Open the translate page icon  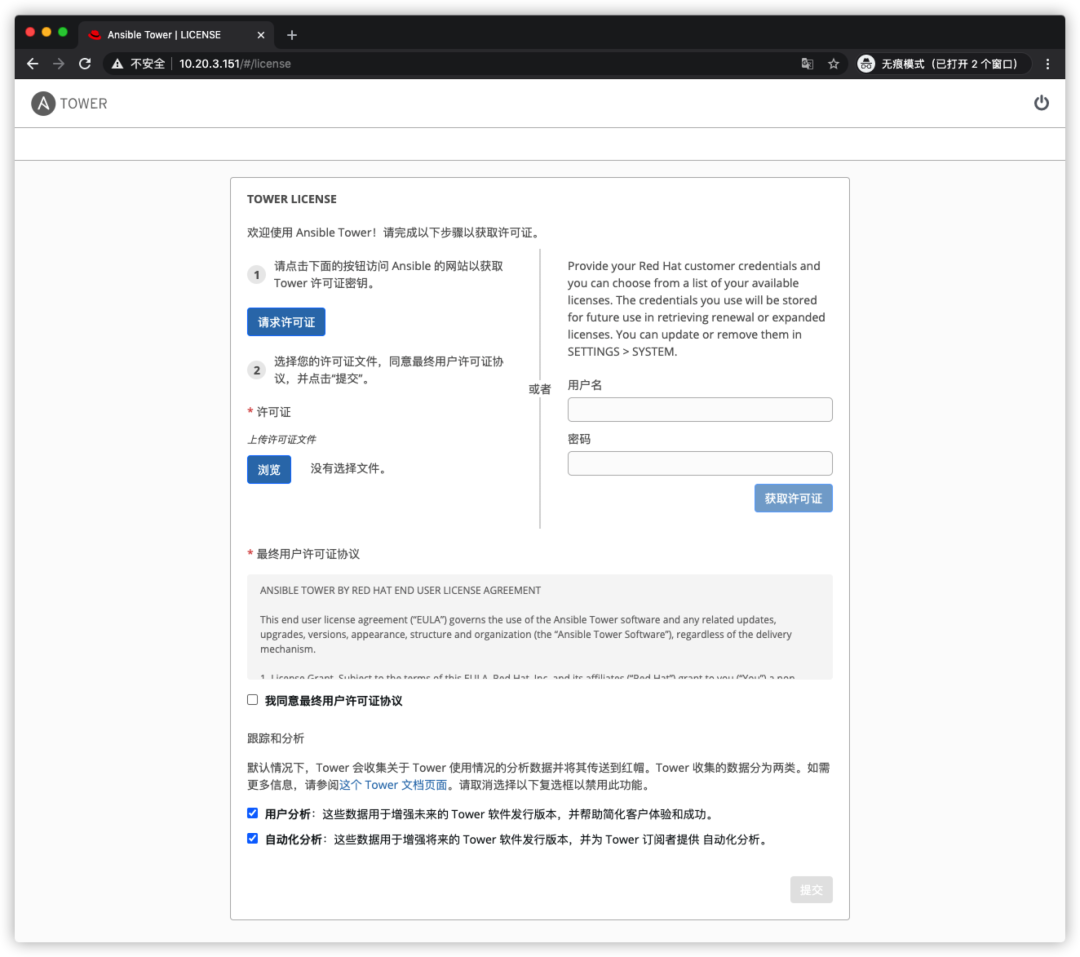tap(807, 62)
